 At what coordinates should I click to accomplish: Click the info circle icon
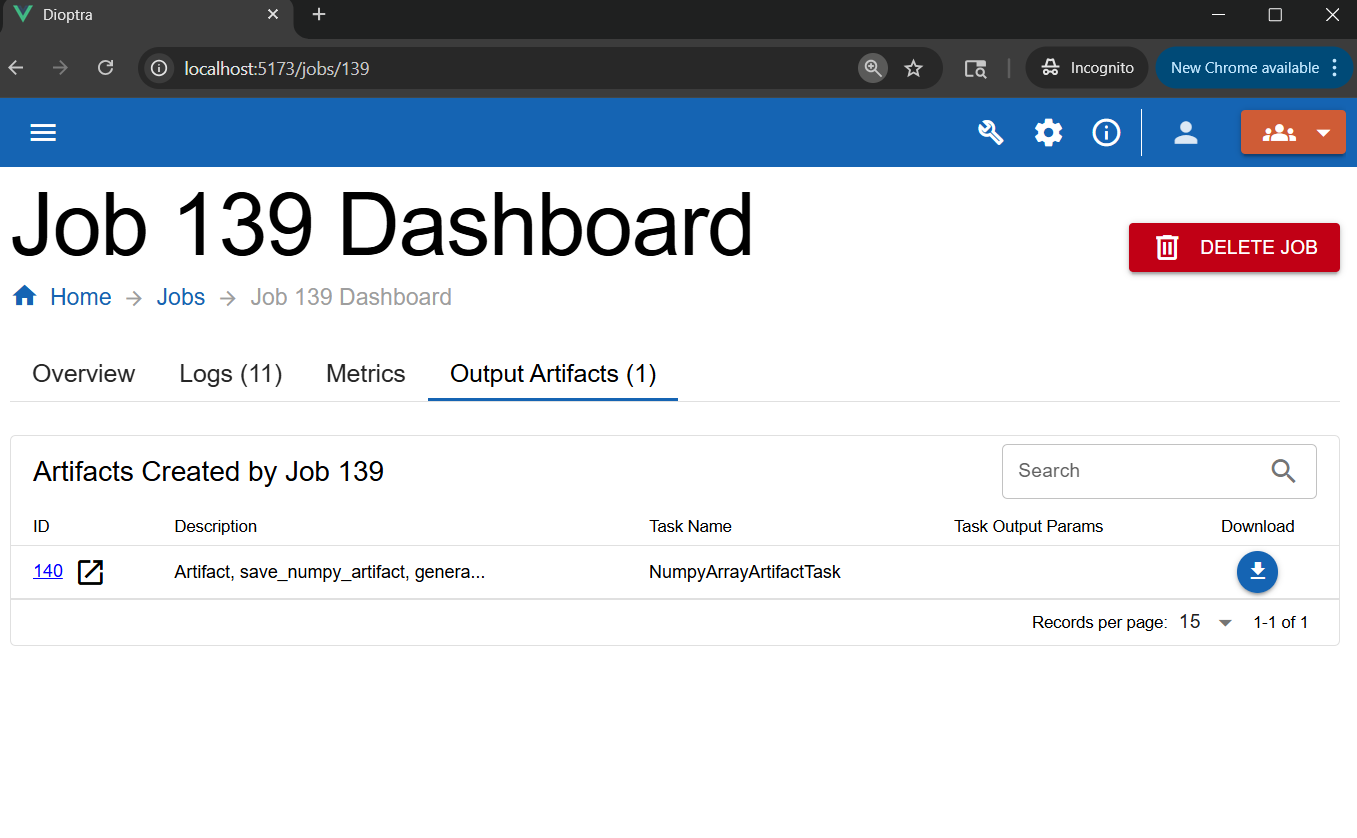[x=1106, y=133]
